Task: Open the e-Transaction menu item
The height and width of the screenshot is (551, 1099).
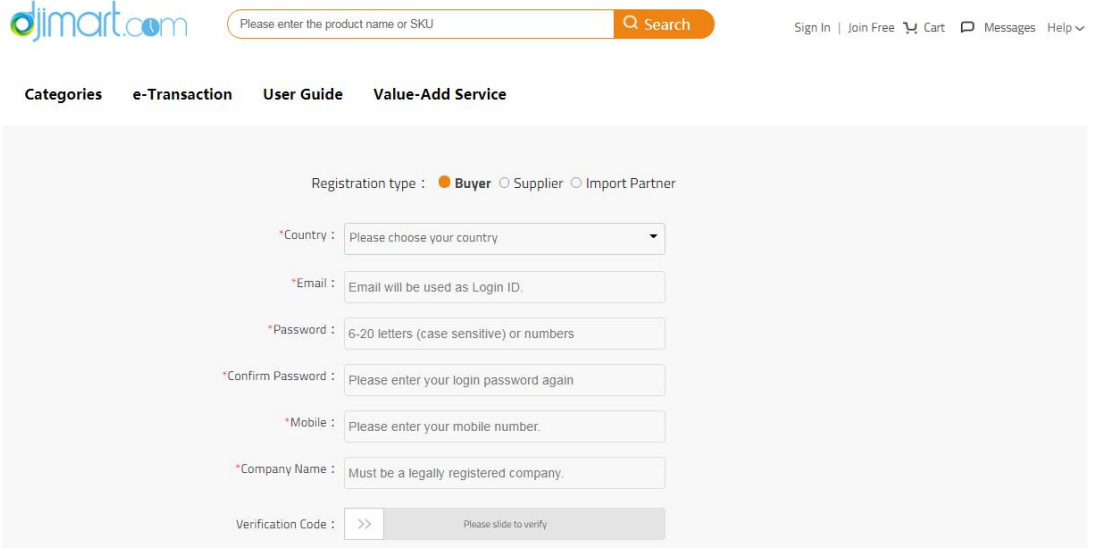Action: [x=182, y=94]
